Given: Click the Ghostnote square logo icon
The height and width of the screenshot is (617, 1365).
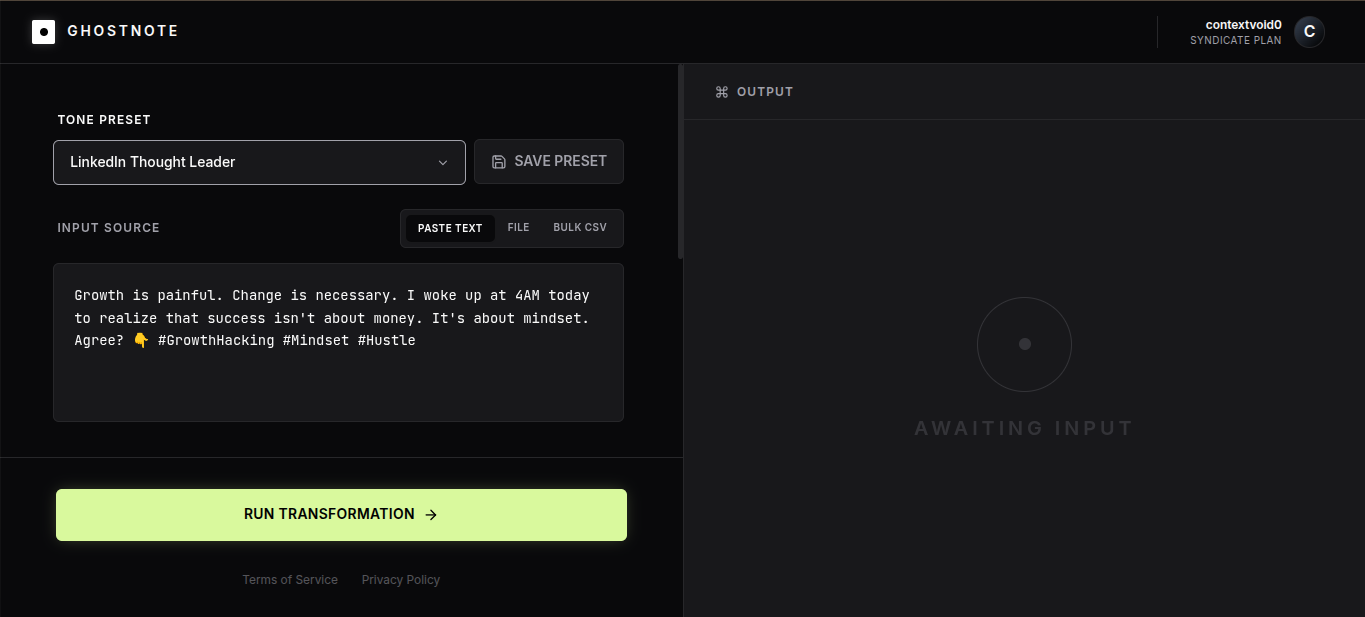Looking at the screenshot, I should pos(43,31).
